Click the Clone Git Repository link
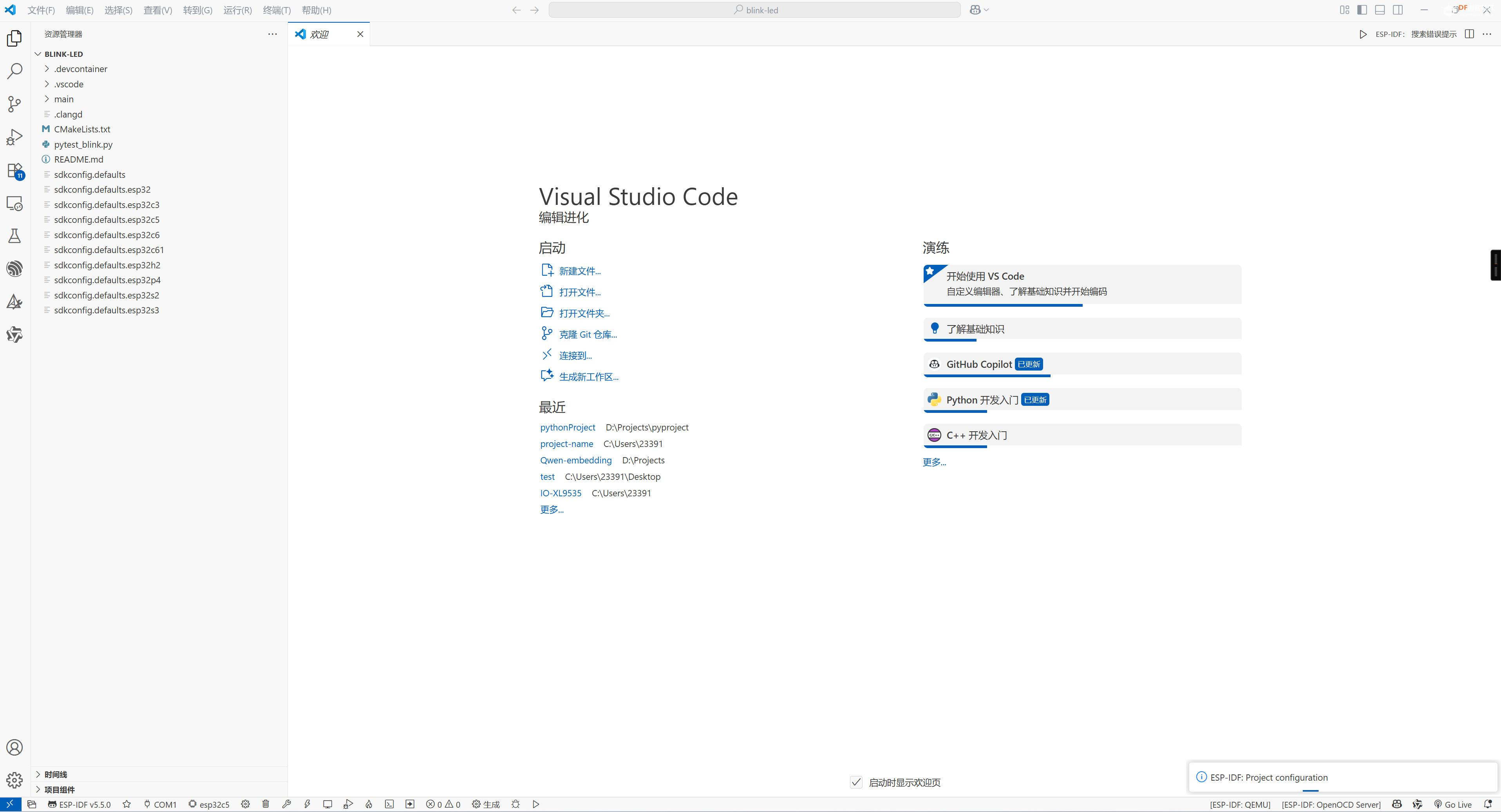 [x=587, y=335]
